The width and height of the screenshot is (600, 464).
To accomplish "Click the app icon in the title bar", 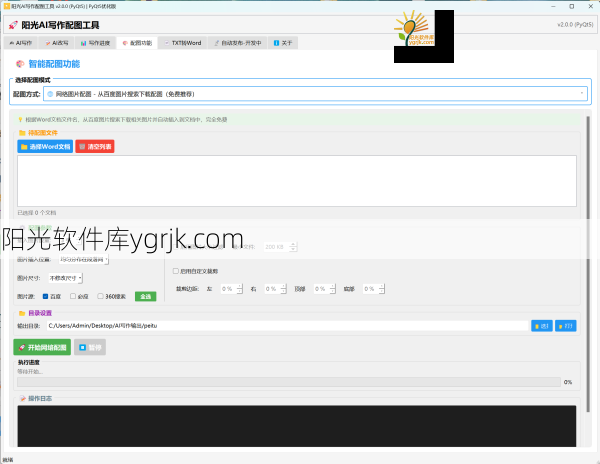I will [7, 6].
